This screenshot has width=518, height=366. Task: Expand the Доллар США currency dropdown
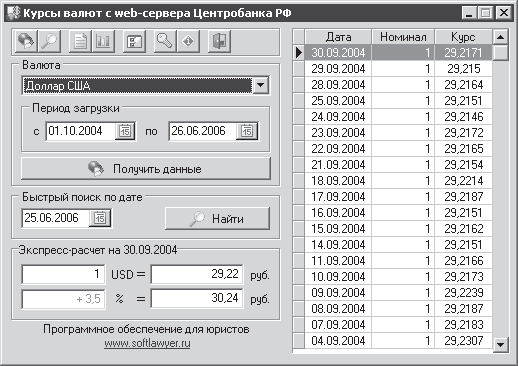coord(261,85)
